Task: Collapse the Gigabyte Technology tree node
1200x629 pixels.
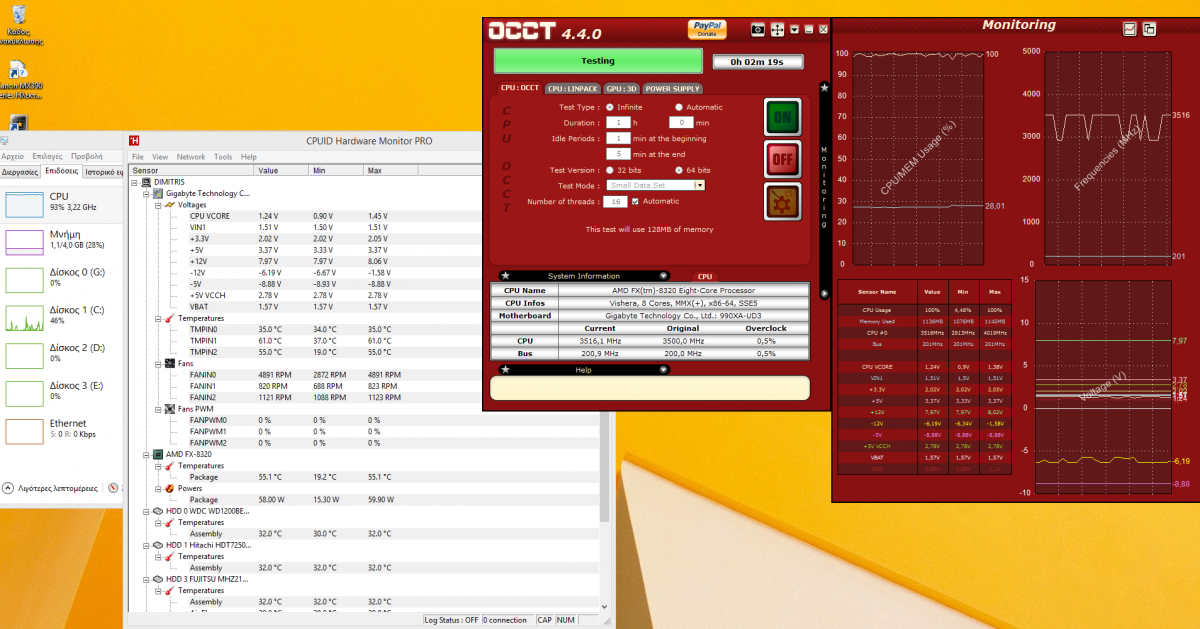Action: (x=146, y=193)
